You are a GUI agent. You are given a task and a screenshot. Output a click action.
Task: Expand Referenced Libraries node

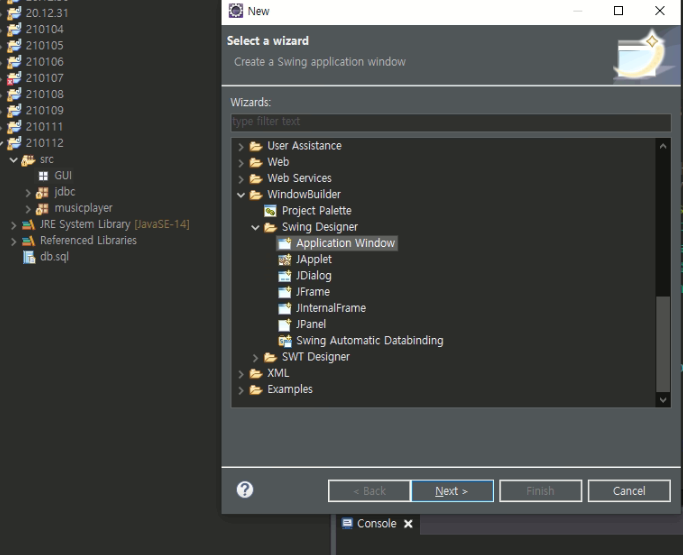tap(14, 241)
